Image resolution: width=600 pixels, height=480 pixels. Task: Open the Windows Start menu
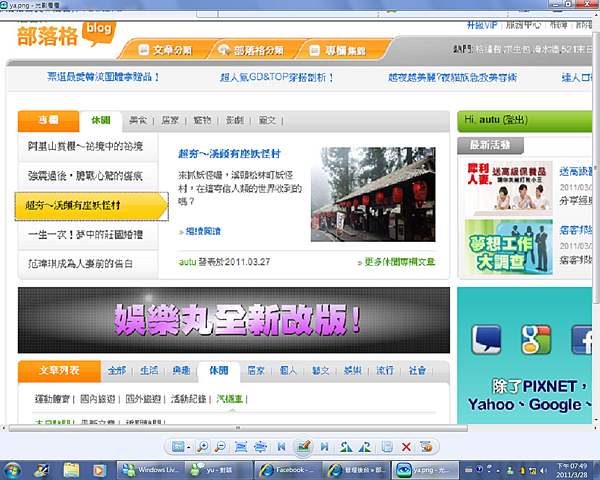(x=11, y=470)
